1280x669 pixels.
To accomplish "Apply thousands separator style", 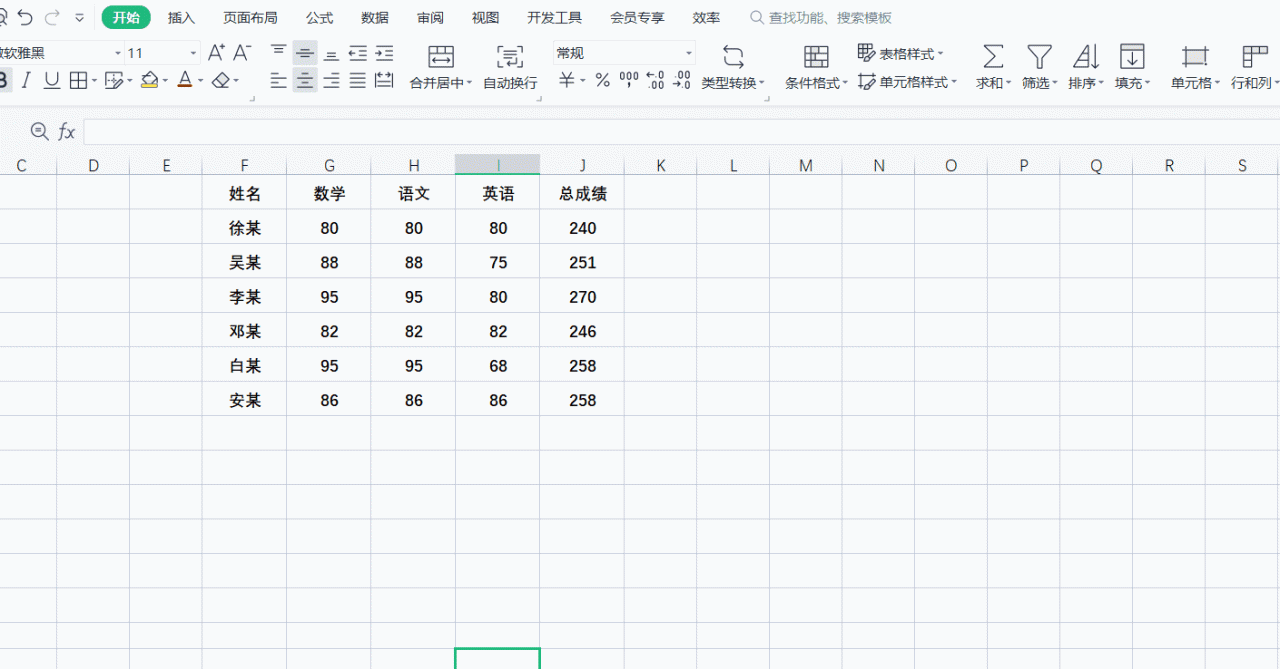I will 629,80.
